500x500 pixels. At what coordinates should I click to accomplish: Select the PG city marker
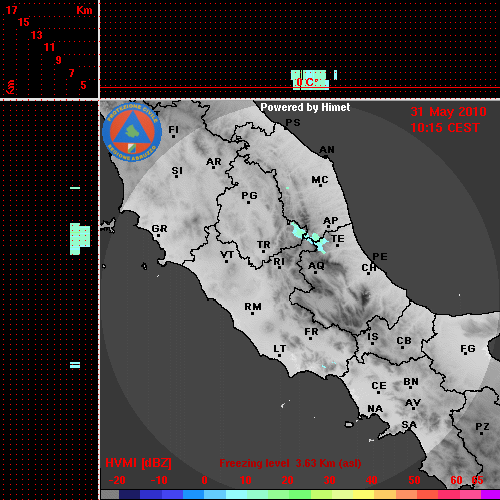[x=248, y=202]
